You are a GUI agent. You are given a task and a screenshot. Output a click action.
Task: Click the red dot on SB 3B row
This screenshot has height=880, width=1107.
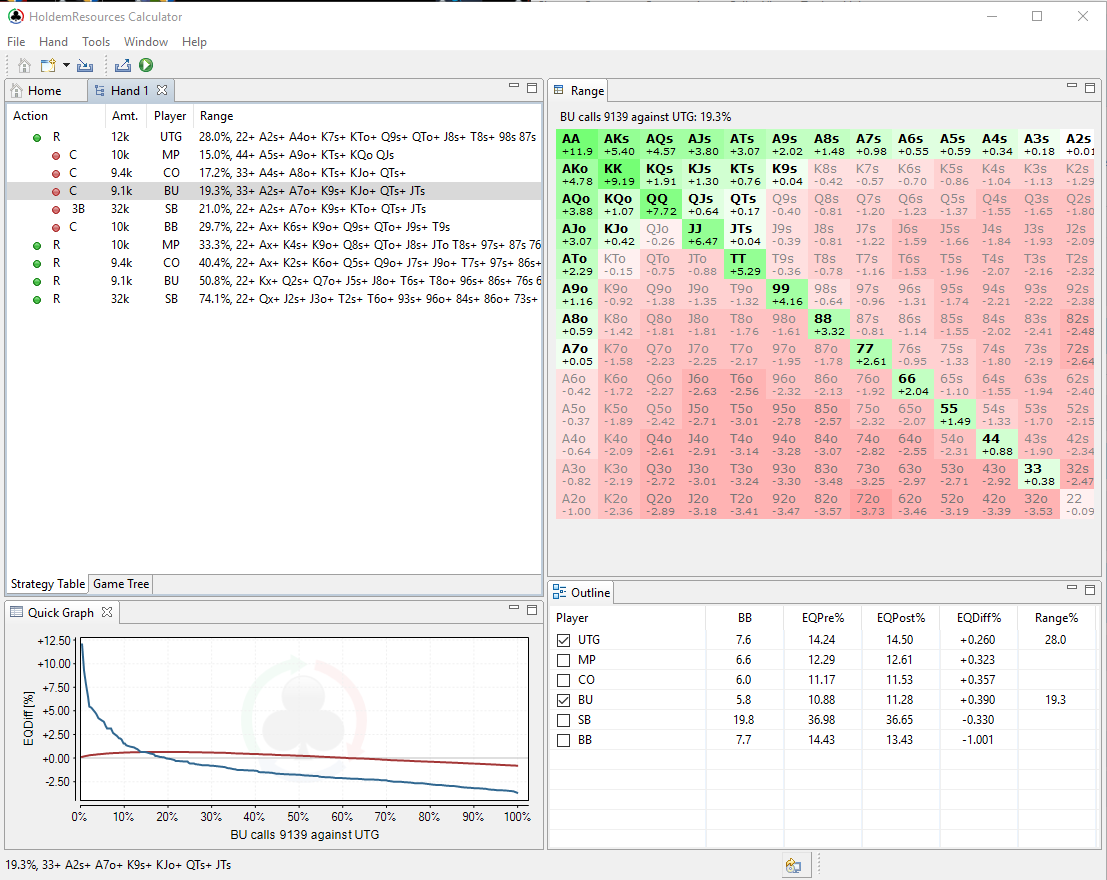pyautogui.click(x=56, y=210)
